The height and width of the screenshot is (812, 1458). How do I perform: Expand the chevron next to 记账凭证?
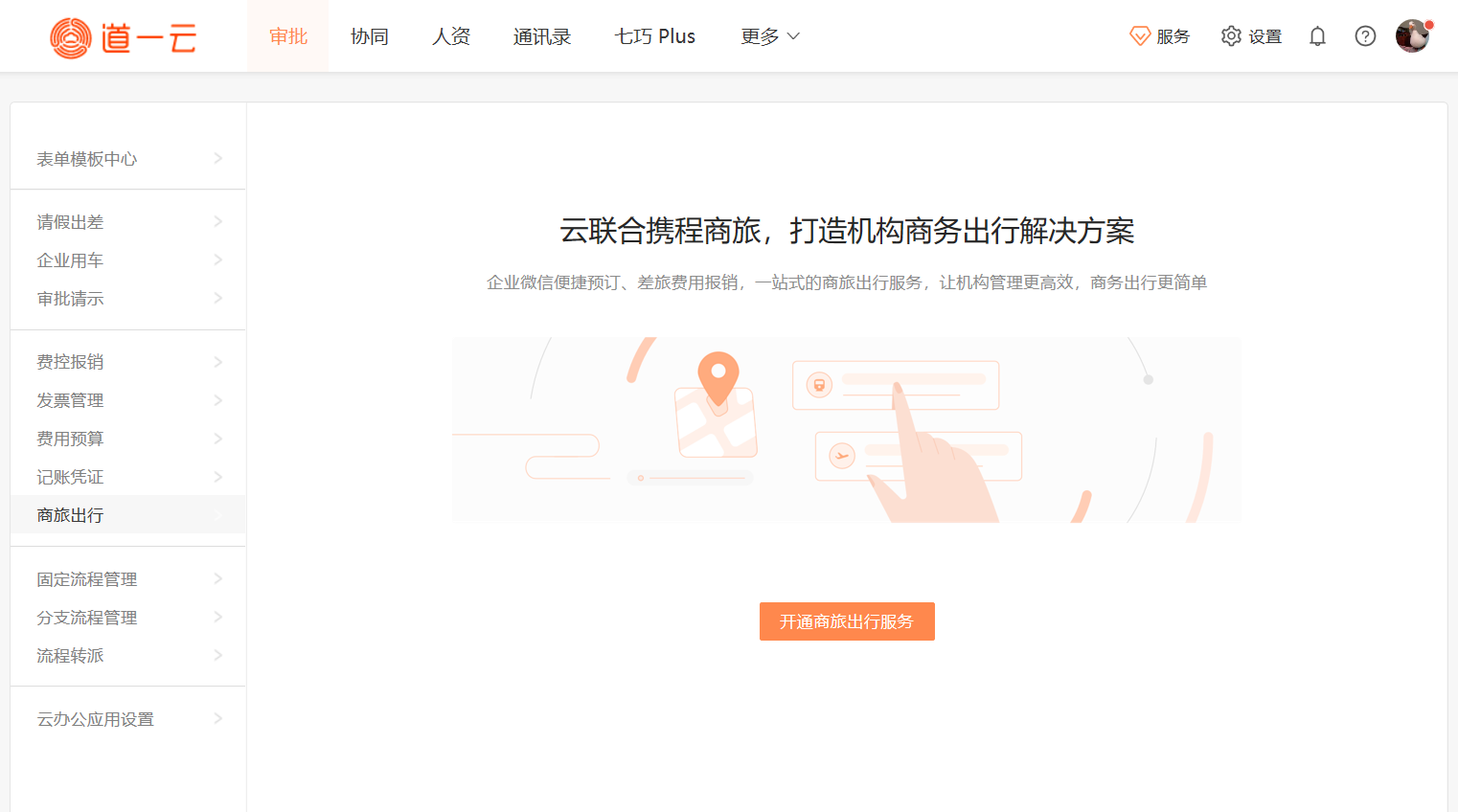tap(218, 477)
